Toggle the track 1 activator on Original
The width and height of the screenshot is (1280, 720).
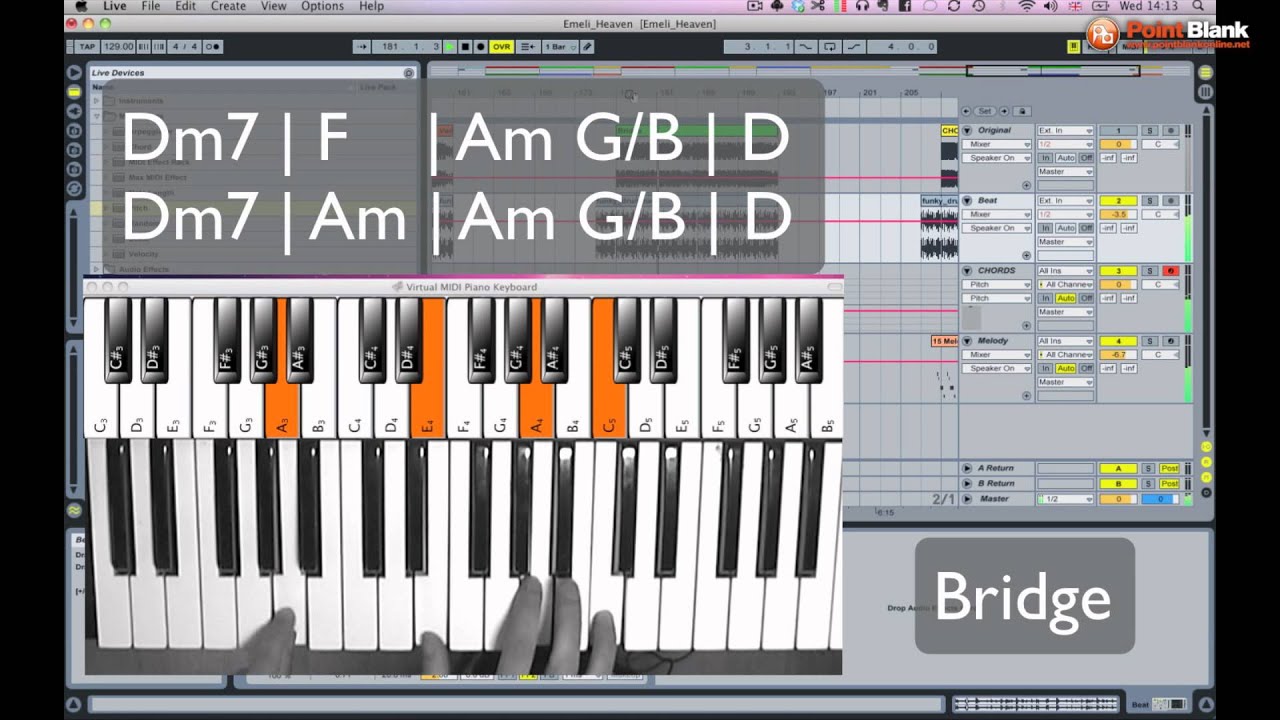[1118, 130]
